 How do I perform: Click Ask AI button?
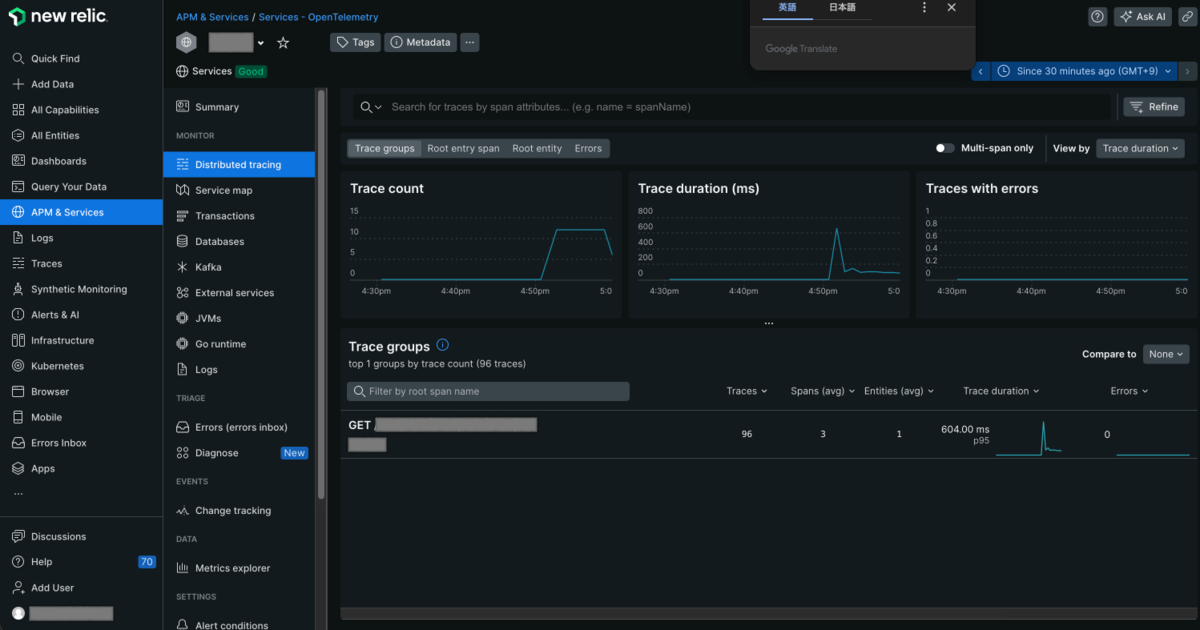click(1143, 17)
